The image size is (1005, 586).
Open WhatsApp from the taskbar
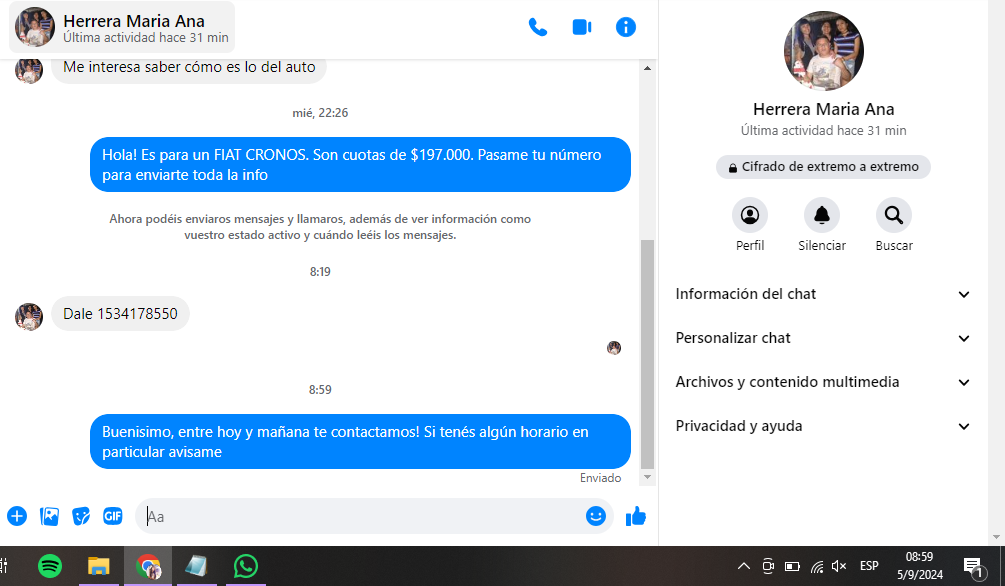tap(246, 566)
